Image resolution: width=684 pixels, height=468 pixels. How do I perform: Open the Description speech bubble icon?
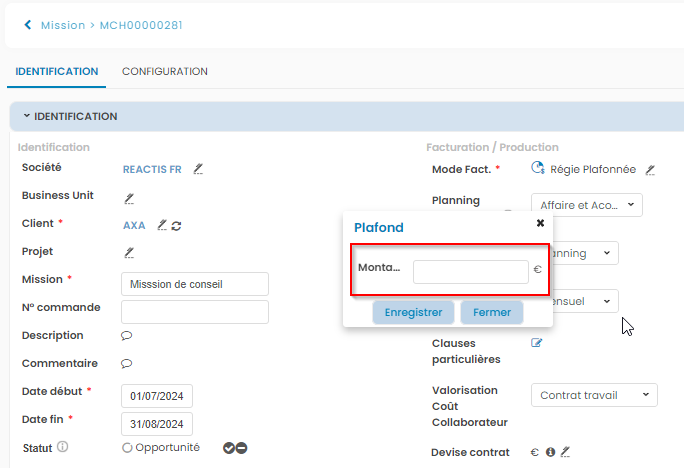click(127, 336)
